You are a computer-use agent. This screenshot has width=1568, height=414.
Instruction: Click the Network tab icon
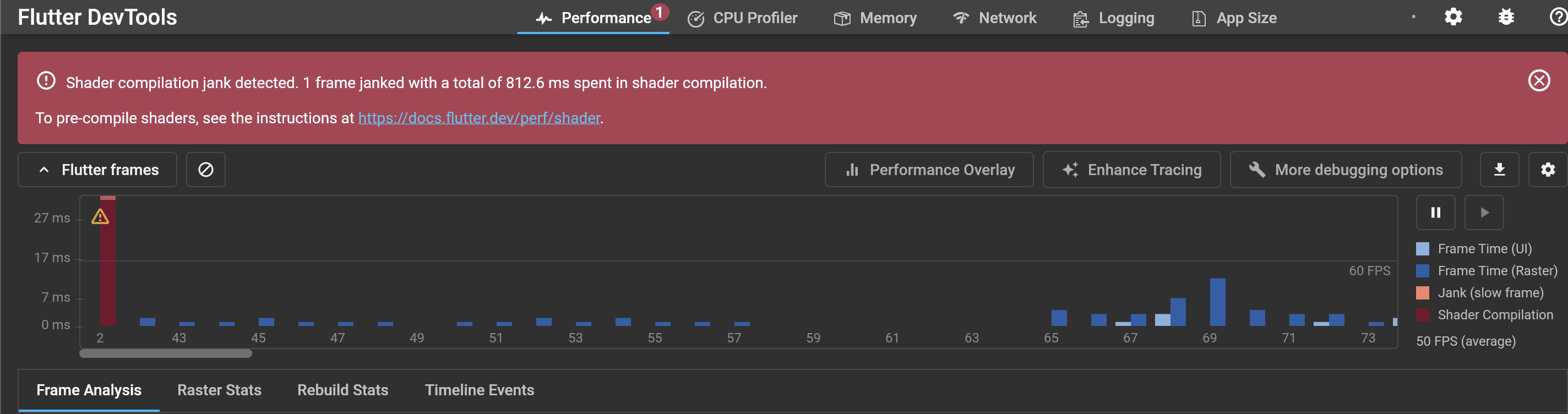[x=961, y=18]
